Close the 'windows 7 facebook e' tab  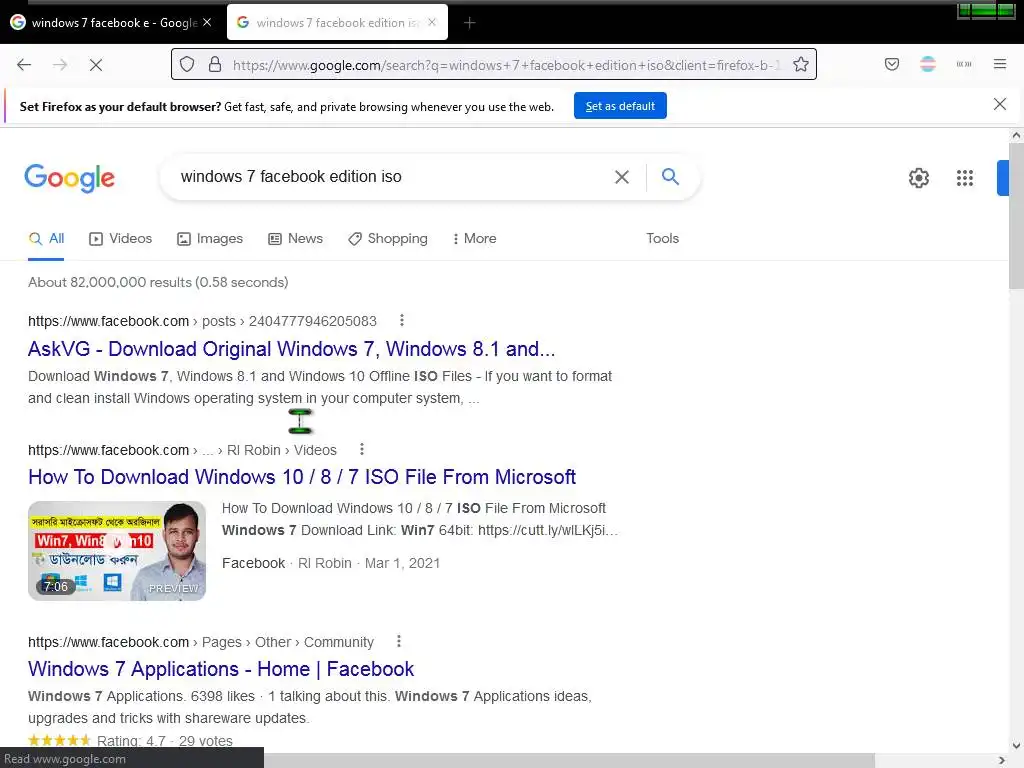[207, 22]
